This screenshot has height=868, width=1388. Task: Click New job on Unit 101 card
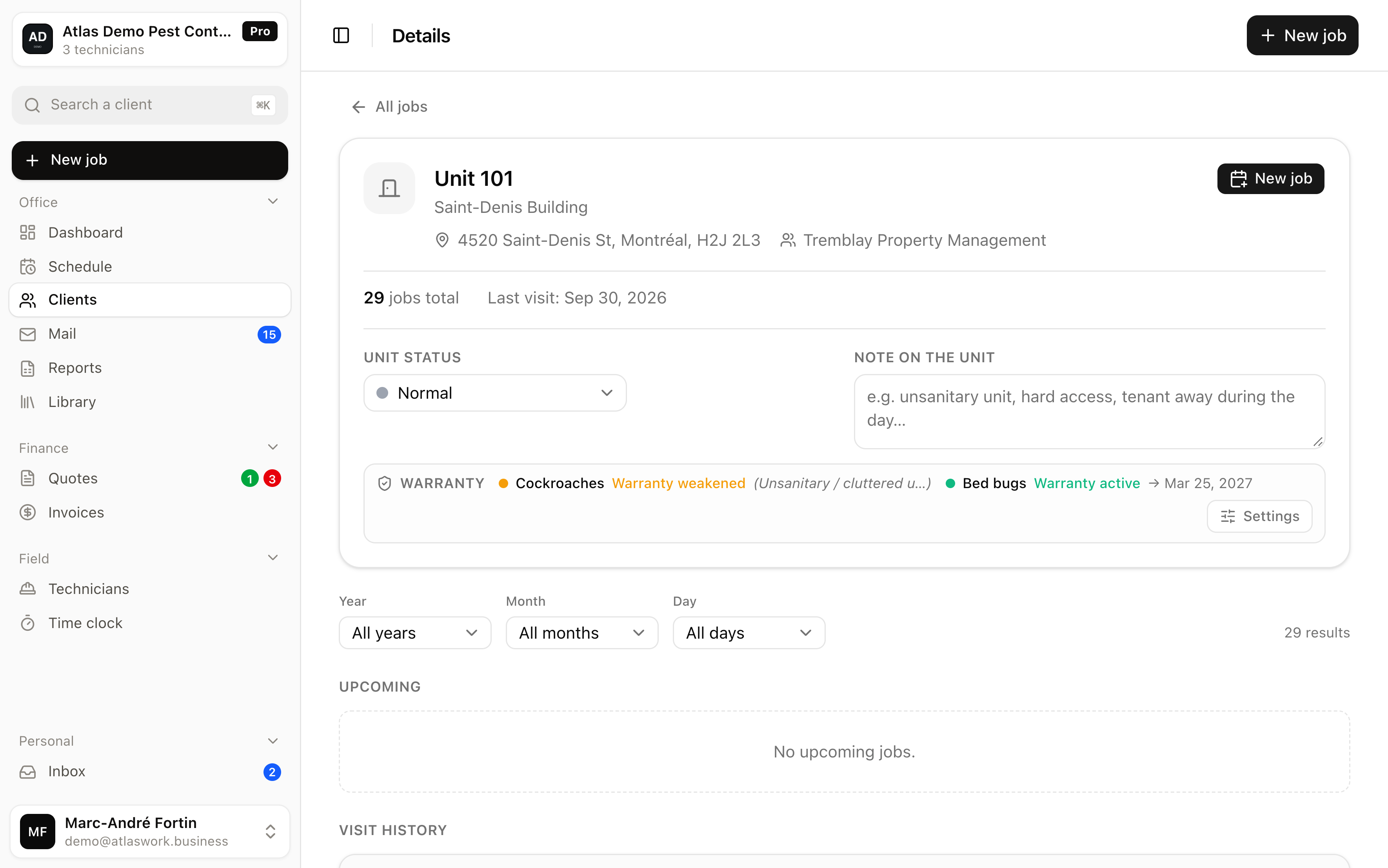pos(1271,178)
